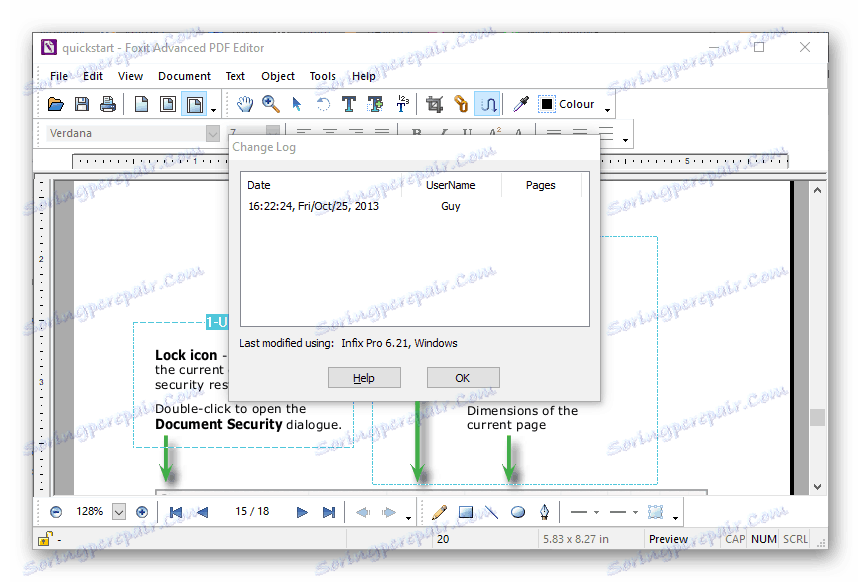Select the Ellipse drawing tool
The height and width of the screenshot is (582, 861).
(x=518, y=512)
